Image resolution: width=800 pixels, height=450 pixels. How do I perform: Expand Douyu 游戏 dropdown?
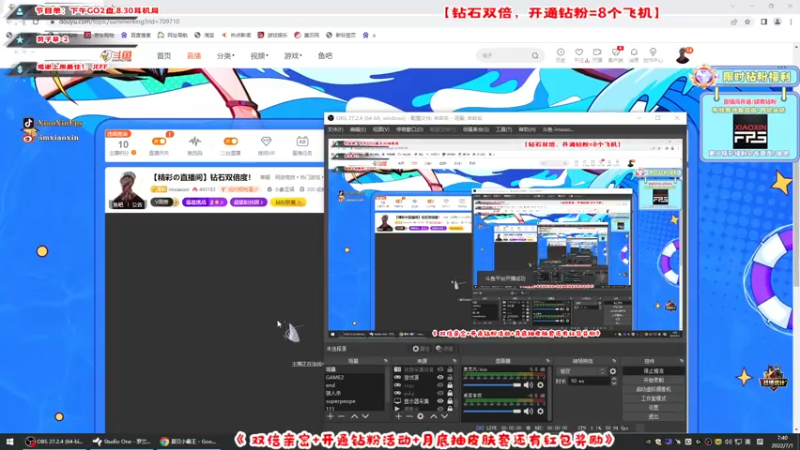pyautogui.click(x=293, y=56)
